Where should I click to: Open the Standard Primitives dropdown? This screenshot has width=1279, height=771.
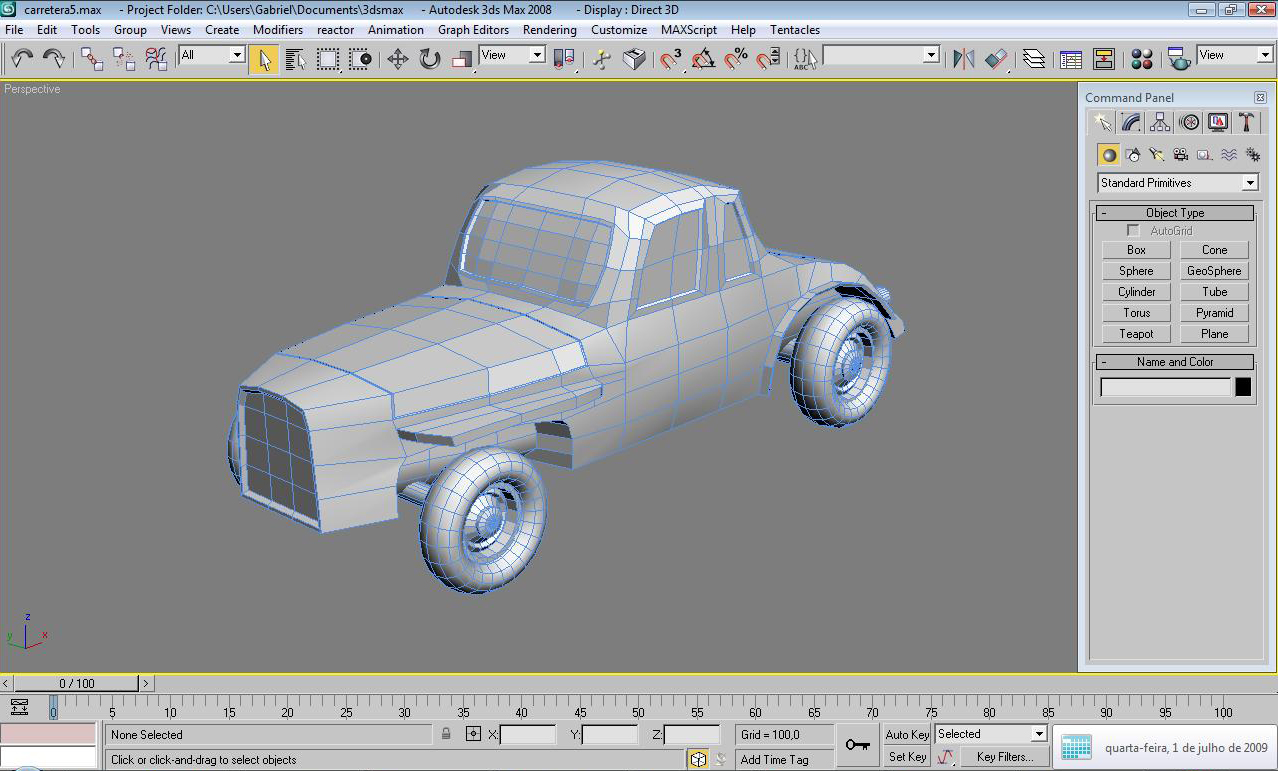coord(1249,183)
